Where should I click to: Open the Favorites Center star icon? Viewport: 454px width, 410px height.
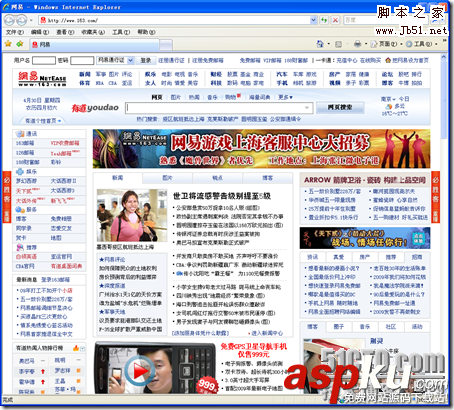click(8, 44)
